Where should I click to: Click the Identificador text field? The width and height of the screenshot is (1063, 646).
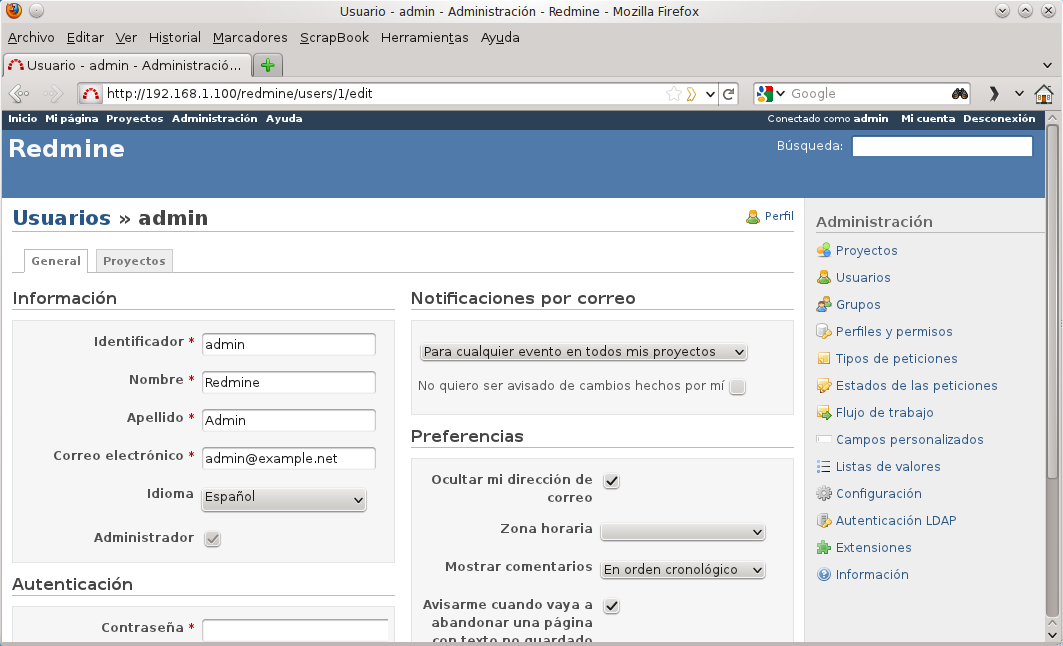(x=289, y=344)
